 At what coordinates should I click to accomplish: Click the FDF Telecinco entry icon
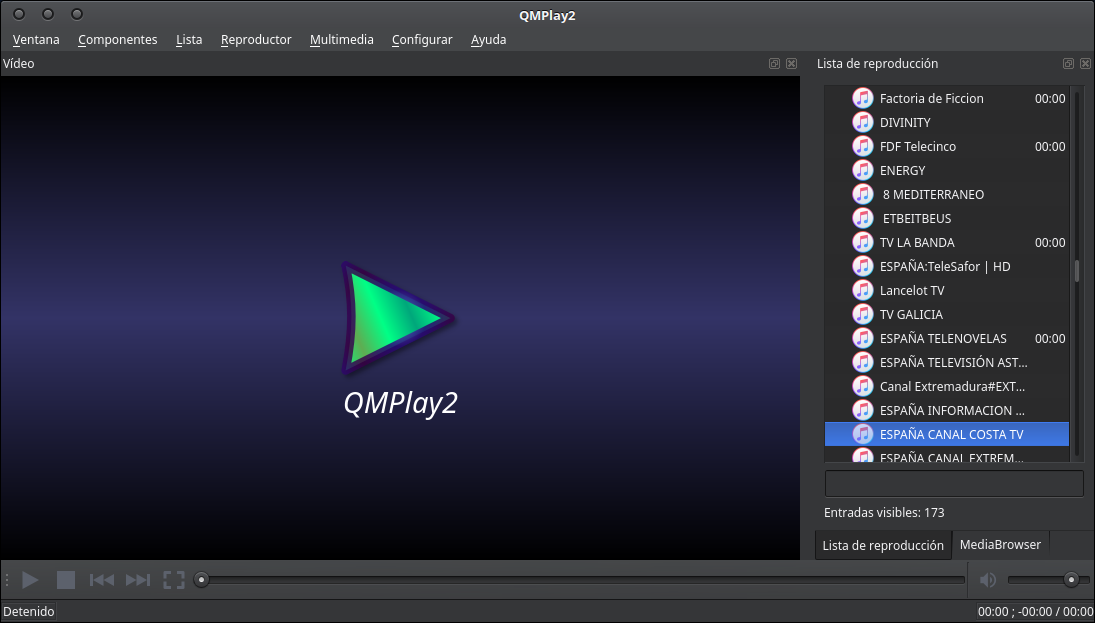(863, 147)
